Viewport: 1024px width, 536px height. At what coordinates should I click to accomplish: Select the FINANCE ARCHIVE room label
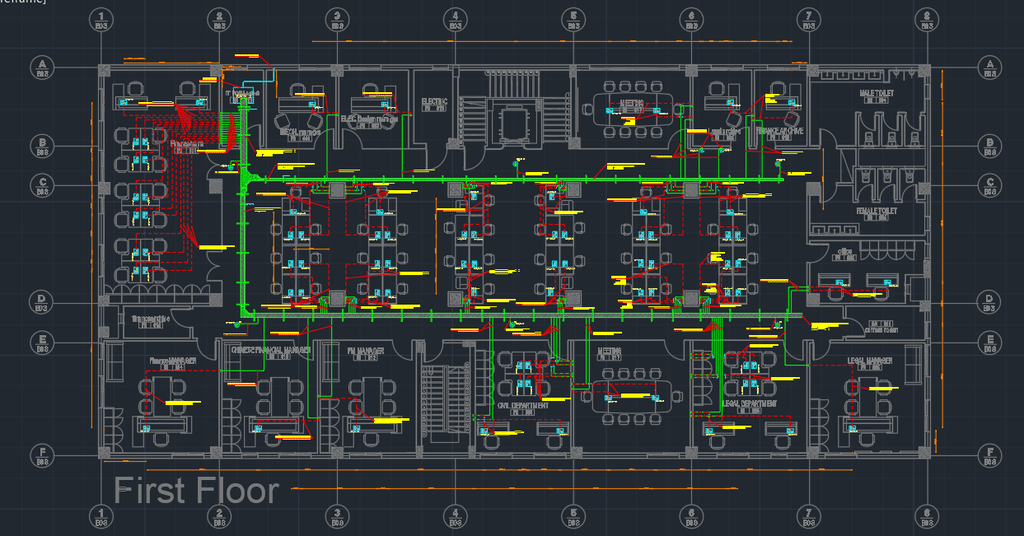[x=779, y=131]
